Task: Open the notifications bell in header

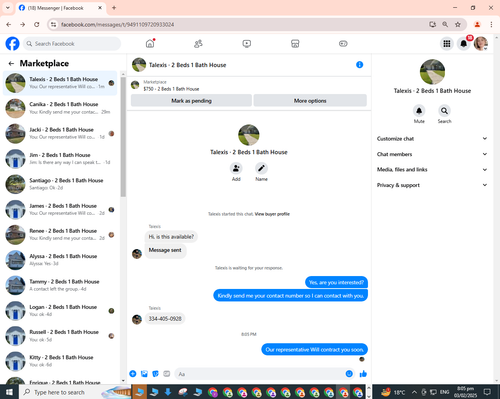Action: pos(463,44)
